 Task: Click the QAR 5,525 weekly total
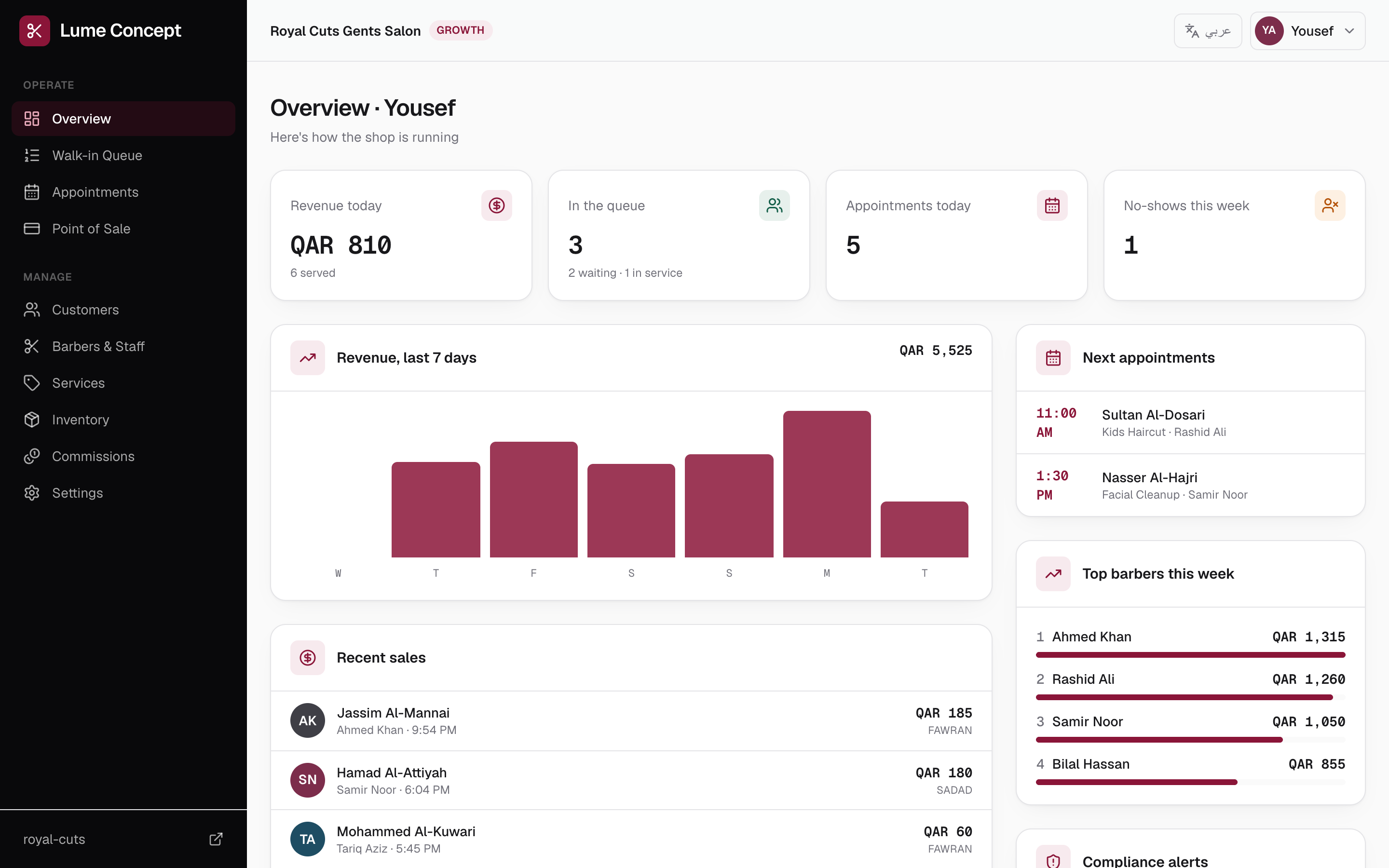[936, 351]
